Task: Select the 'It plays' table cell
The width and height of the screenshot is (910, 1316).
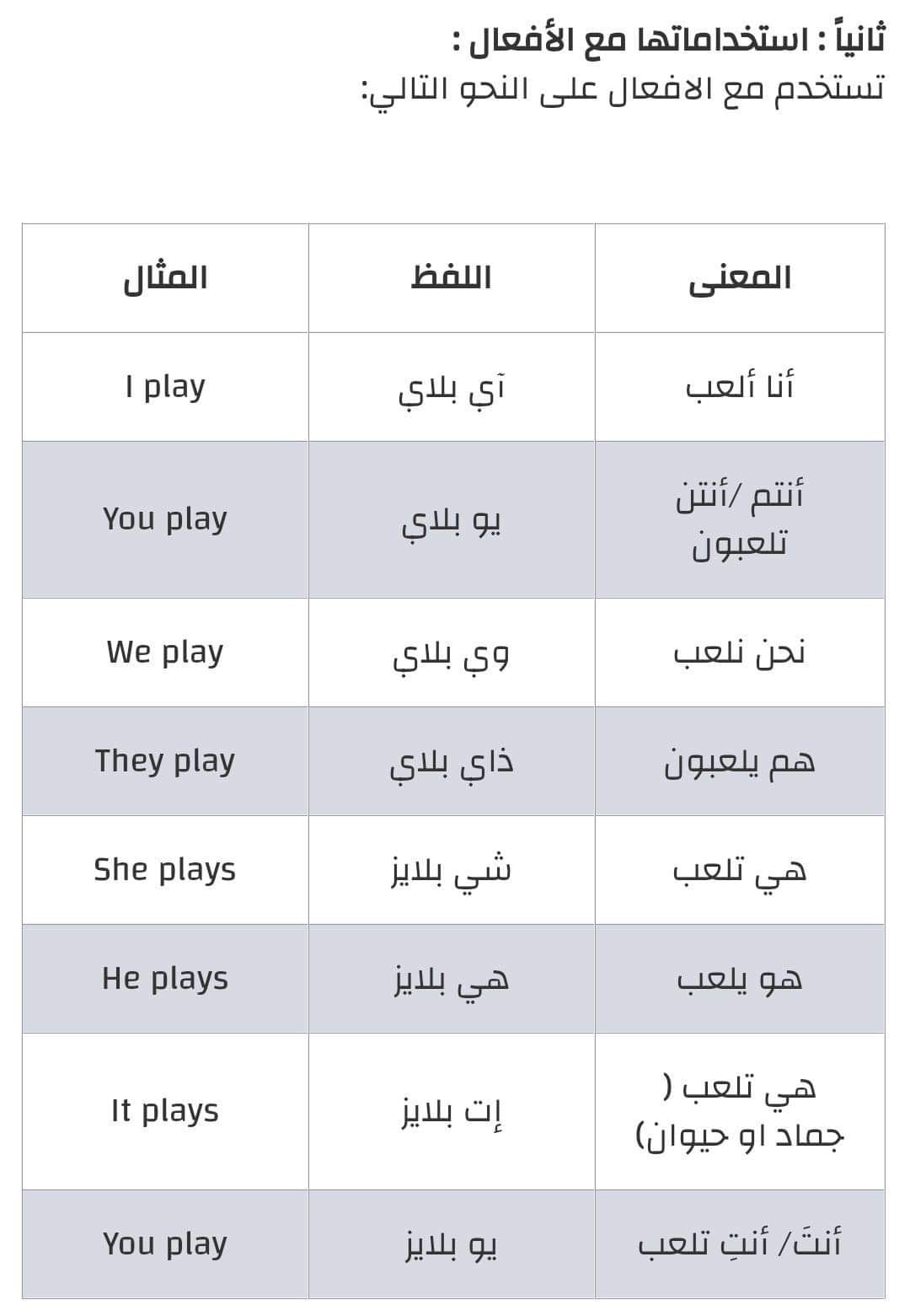Action: pyautogui.click(x=165, y=1112)
